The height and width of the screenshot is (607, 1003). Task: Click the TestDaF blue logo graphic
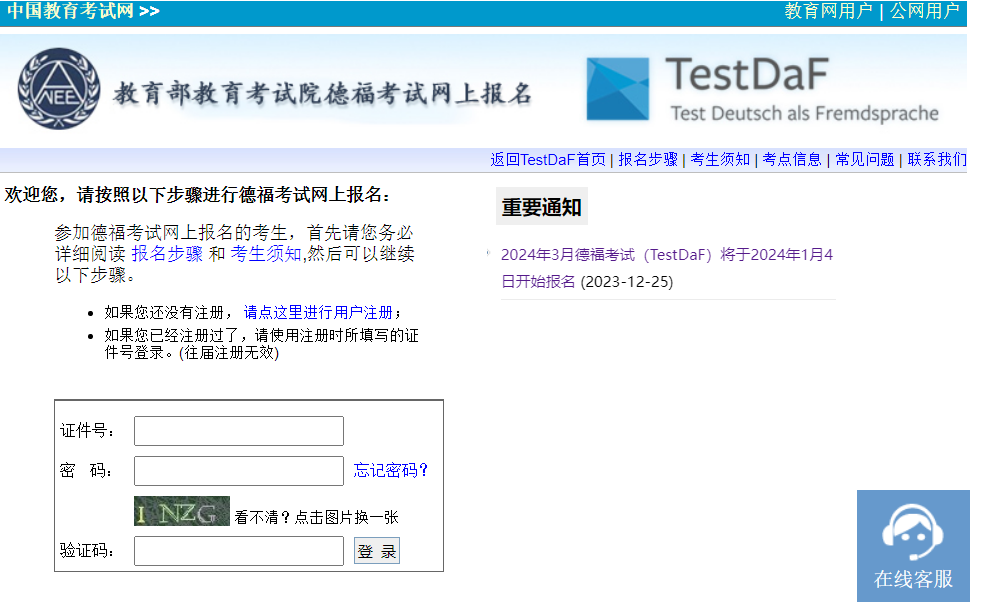click(618, 89)
